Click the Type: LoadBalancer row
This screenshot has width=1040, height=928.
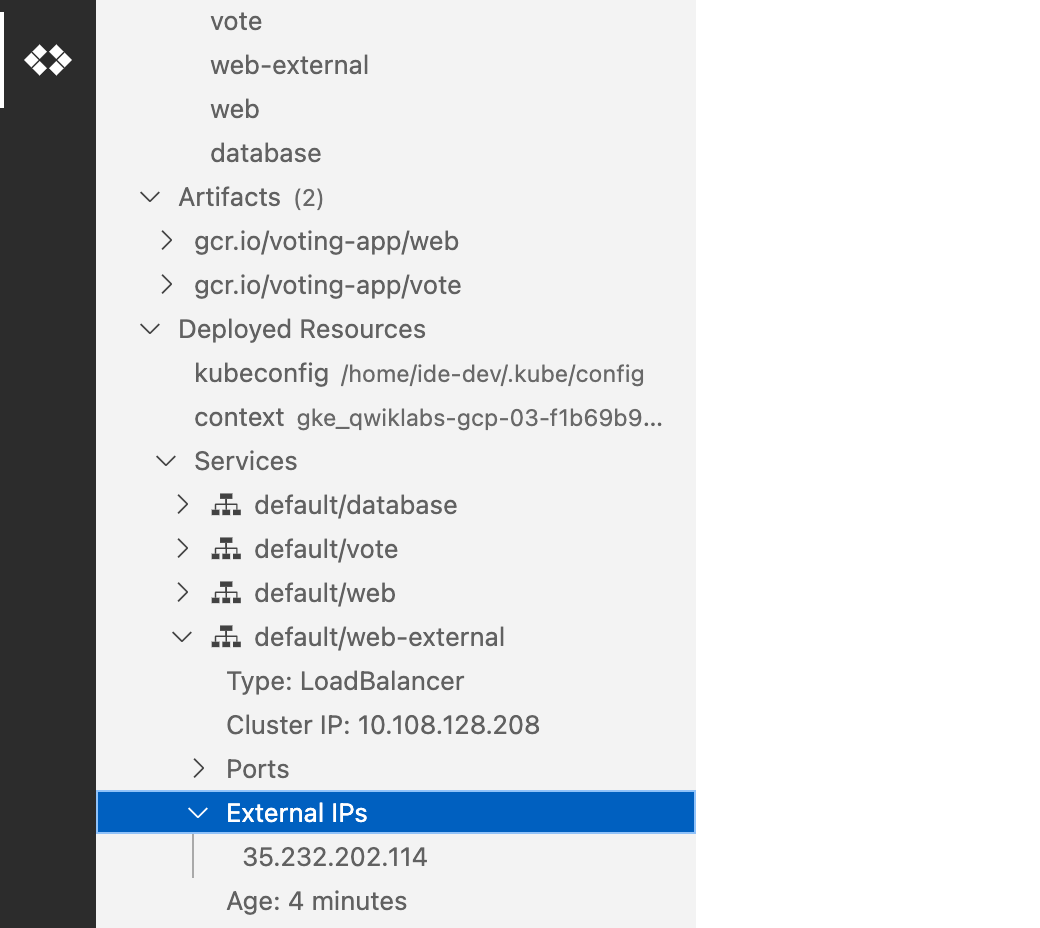396,681
